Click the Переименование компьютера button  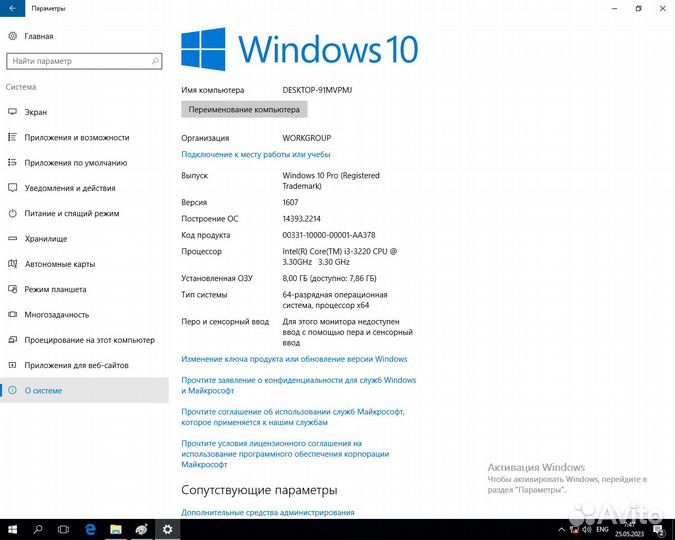244,109
